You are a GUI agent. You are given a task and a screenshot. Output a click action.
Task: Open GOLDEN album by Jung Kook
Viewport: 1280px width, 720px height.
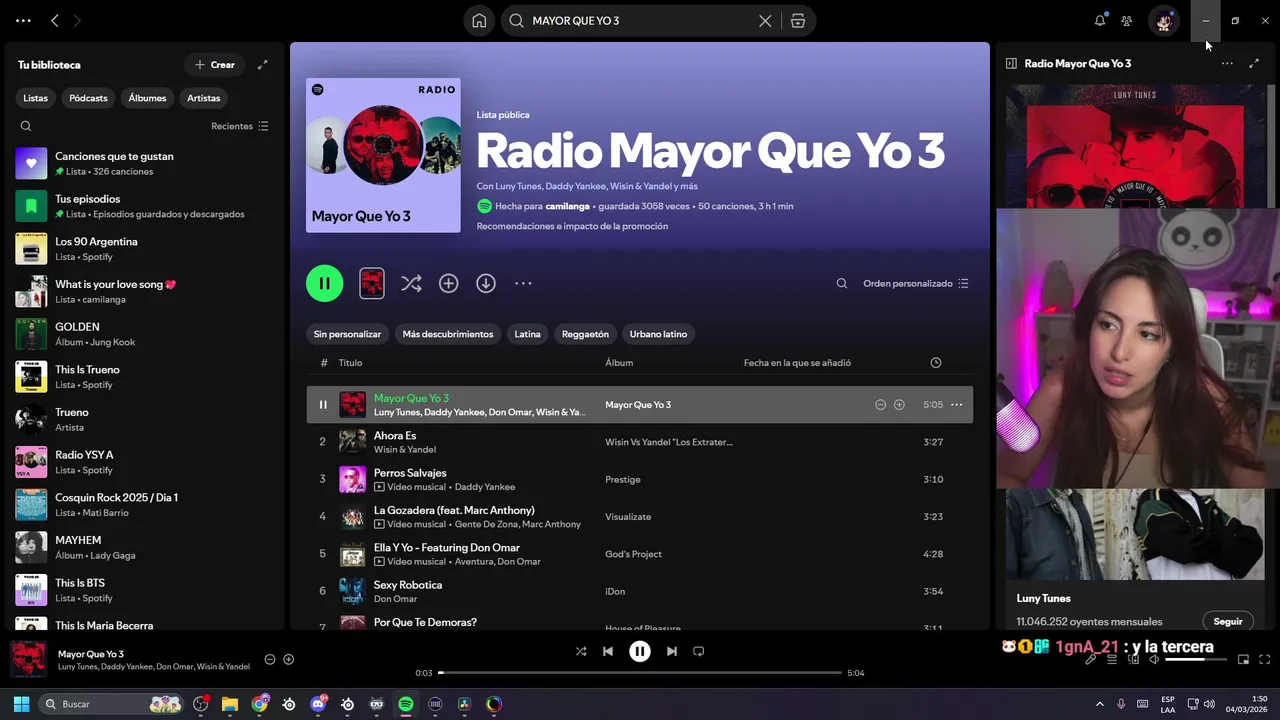click(x=144, y=334)
